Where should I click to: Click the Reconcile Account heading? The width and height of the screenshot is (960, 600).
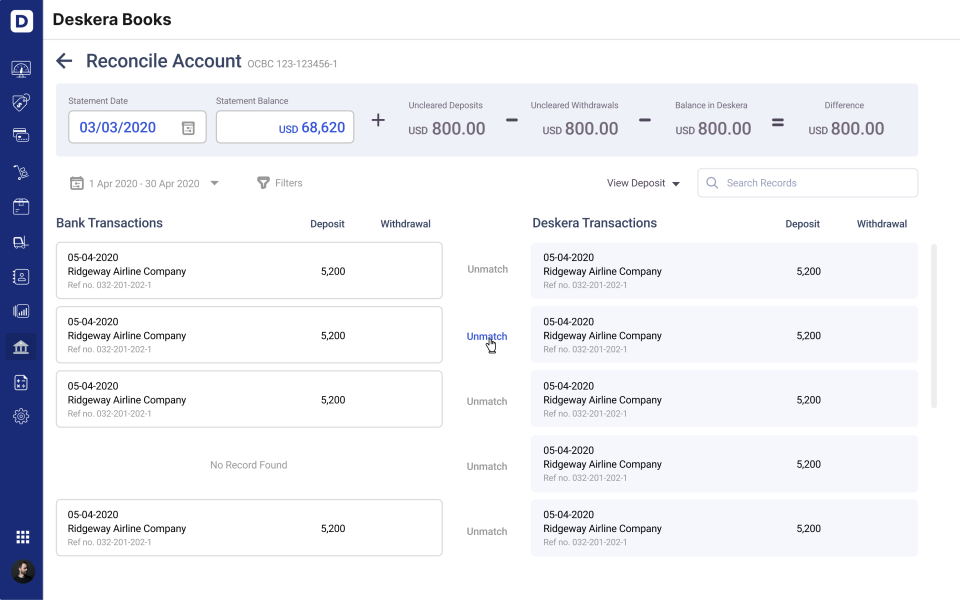pos(163,61)
